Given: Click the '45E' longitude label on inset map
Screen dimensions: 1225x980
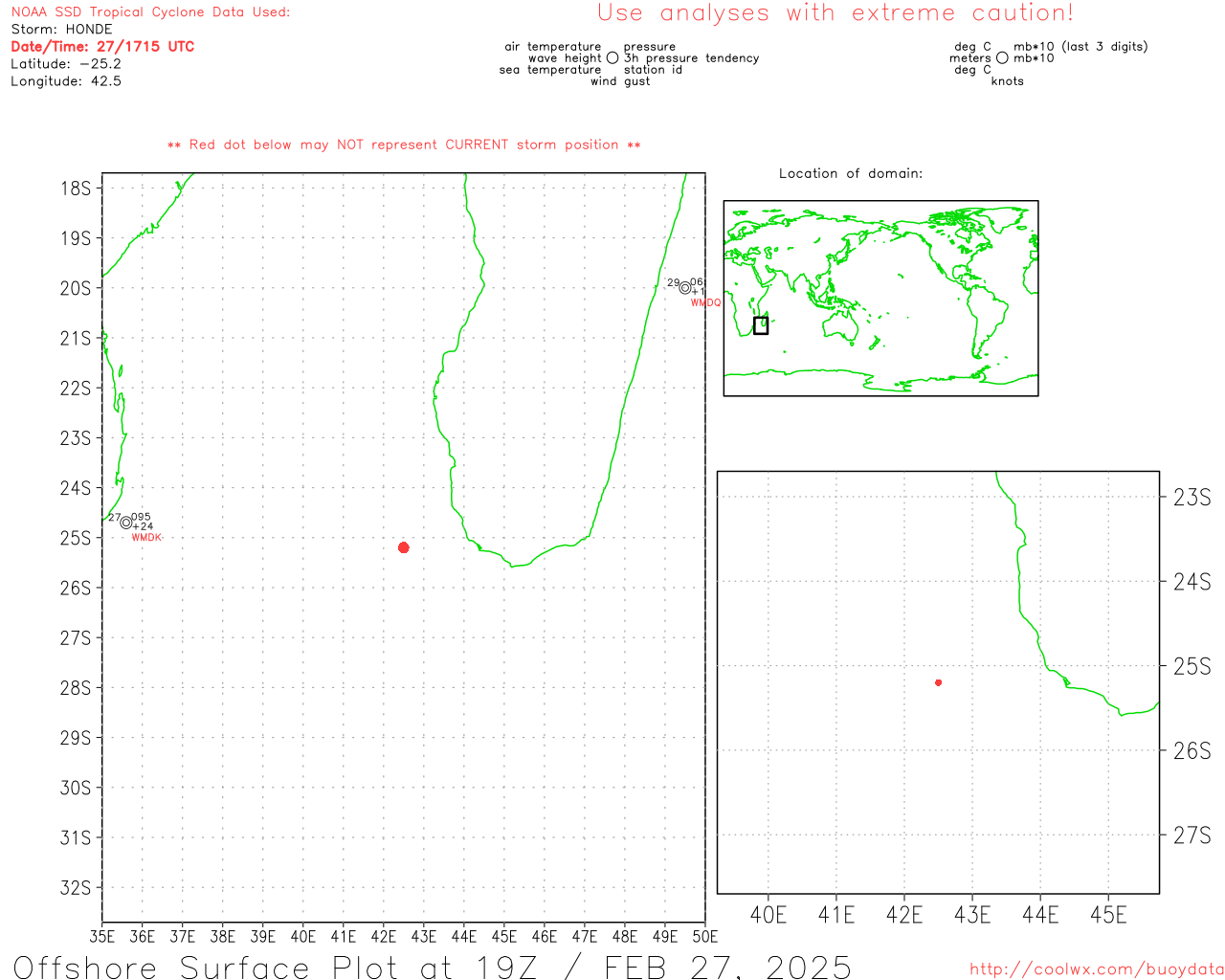Looking at the screenshot, I should pyautogui.click(x=1108, y=915).
